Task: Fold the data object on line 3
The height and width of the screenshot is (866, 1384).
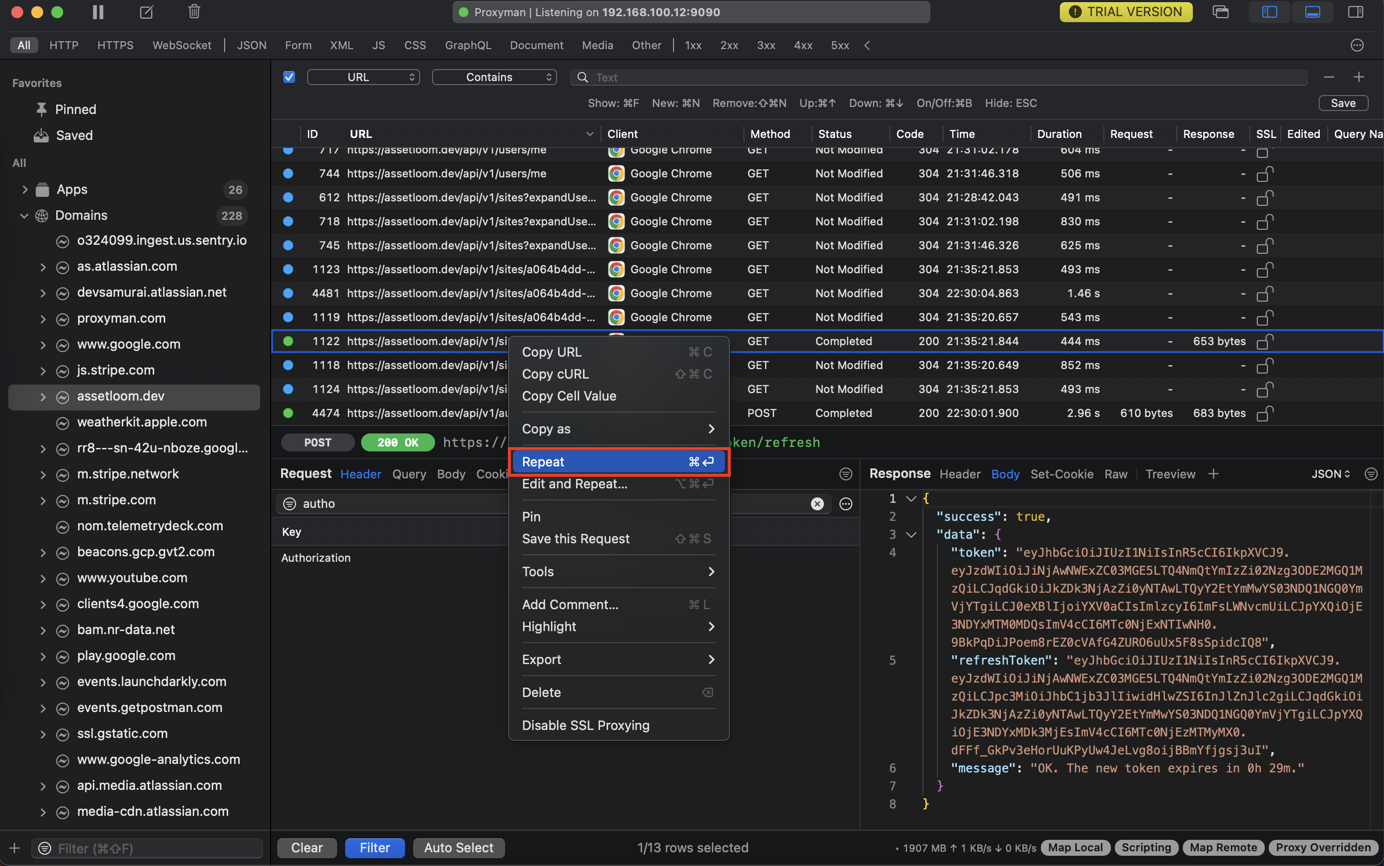Action: (x=911, y=534)
